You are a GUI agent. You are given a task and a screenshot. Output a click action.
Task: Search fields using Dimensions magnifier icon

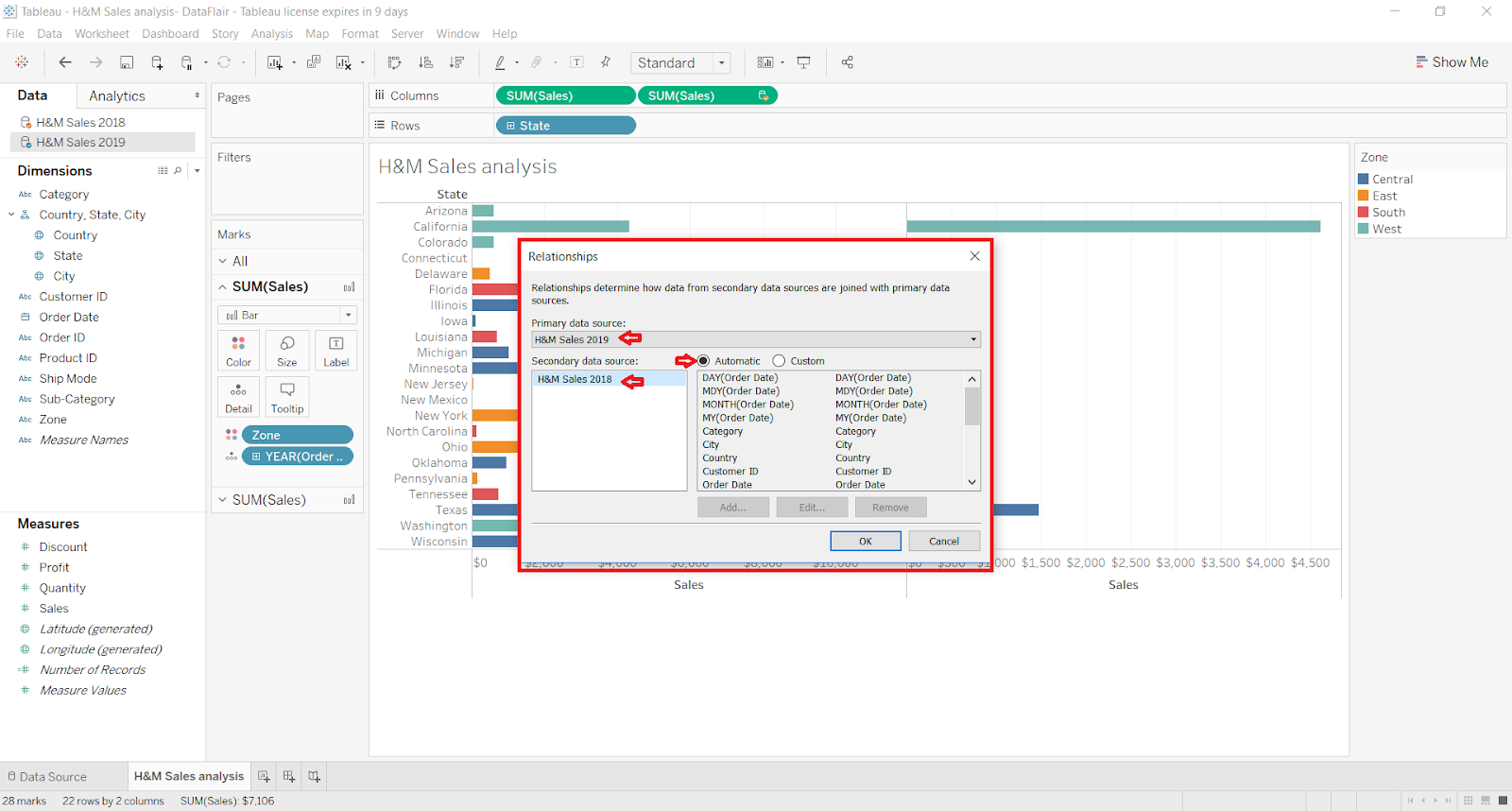tap(178, 171)
